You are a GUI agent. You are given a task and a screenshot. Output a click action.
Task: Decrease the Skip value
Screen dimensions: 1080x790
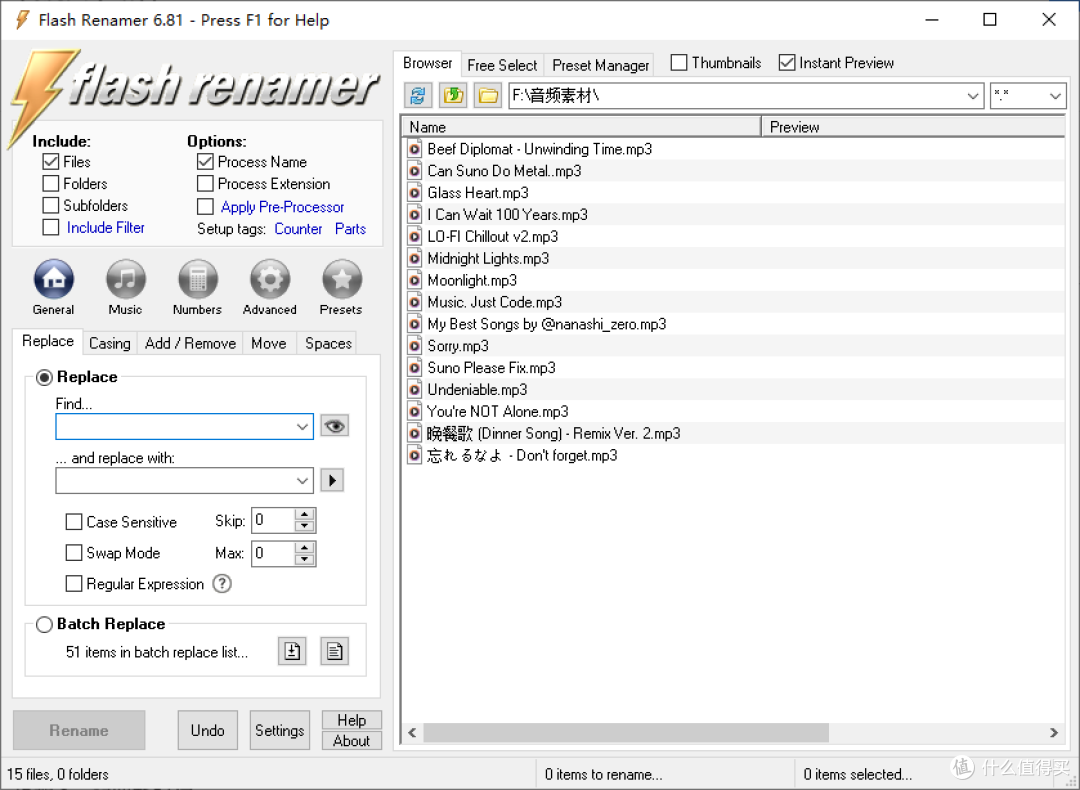pyautogui.click(x=304, y=526)
